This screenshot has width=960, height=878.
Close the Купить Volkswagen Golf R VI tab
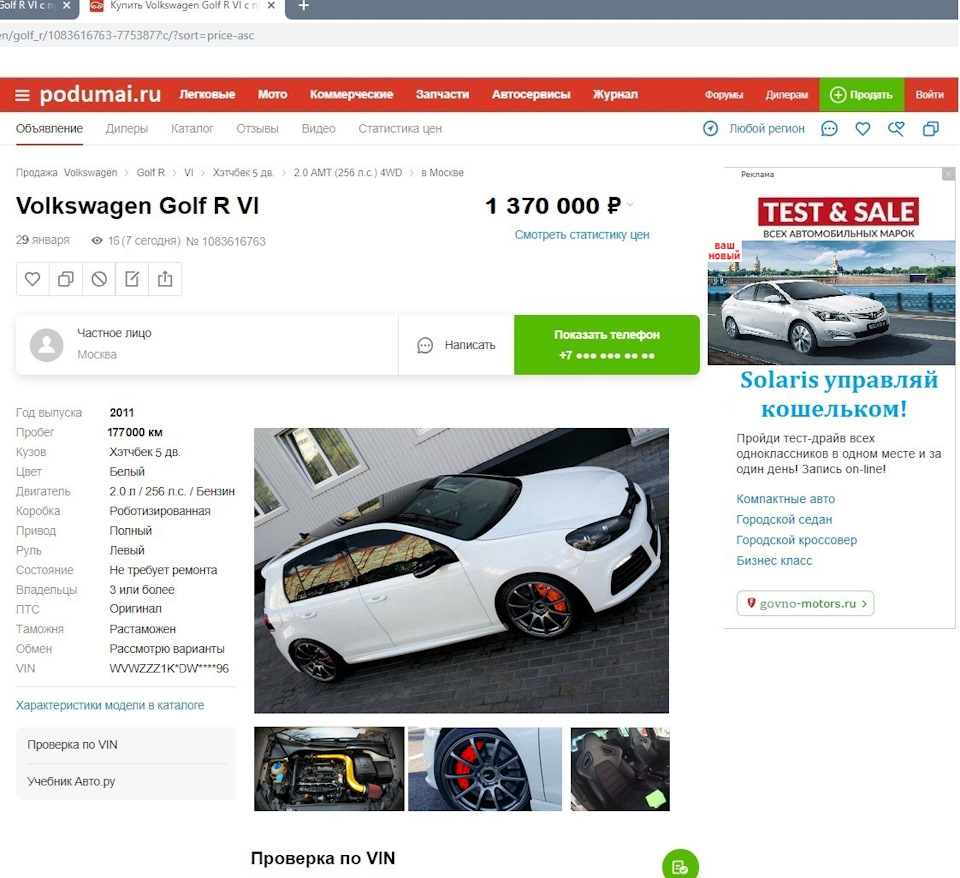click(x=271, y=6)
